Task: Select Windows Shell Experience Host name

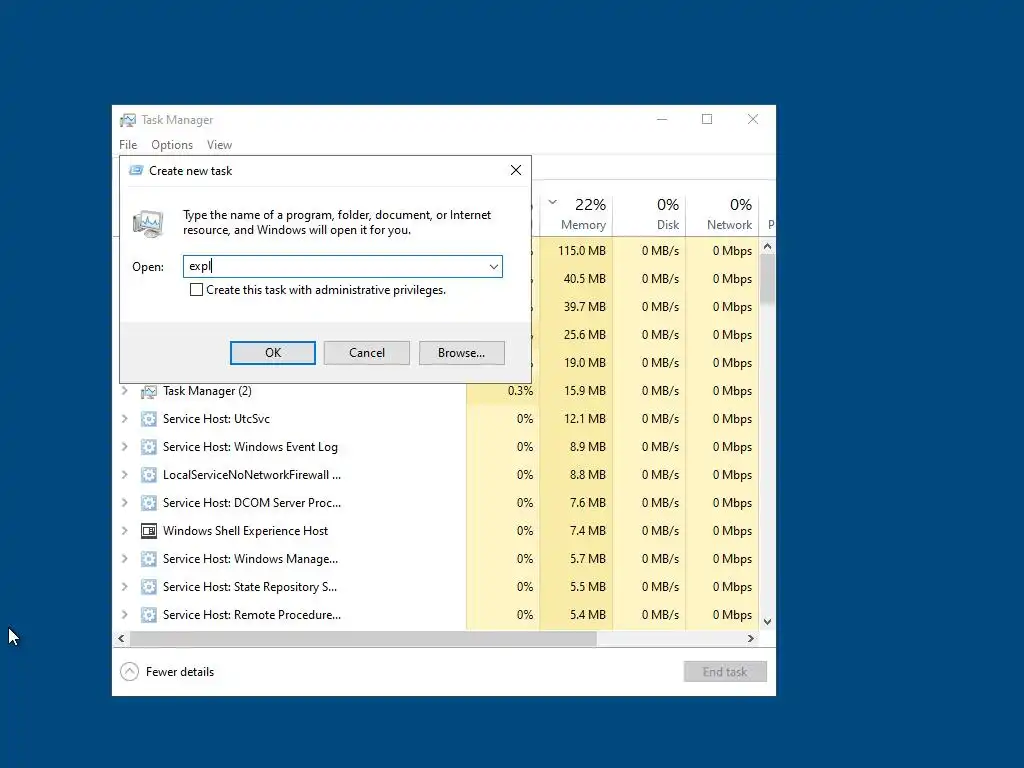Action: (x=246, y=531)
